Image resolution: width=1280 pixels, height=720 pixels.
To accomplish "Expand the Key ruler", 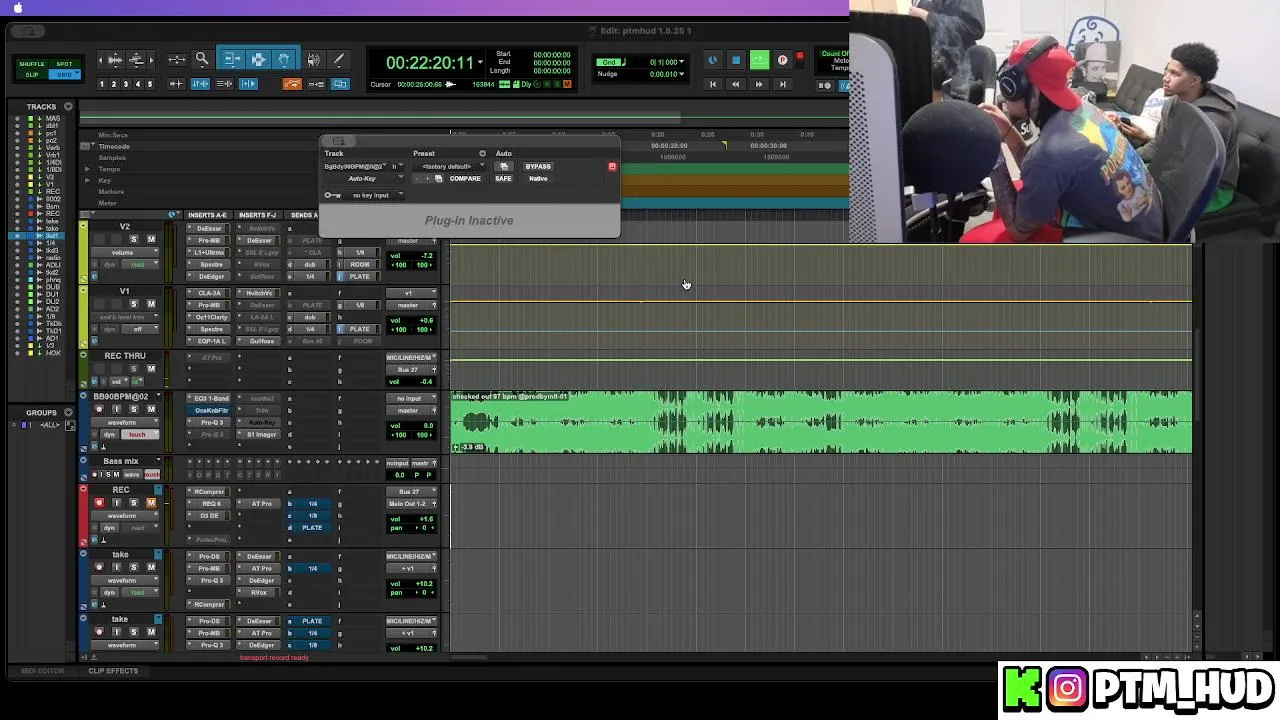I will coord(88,180).
